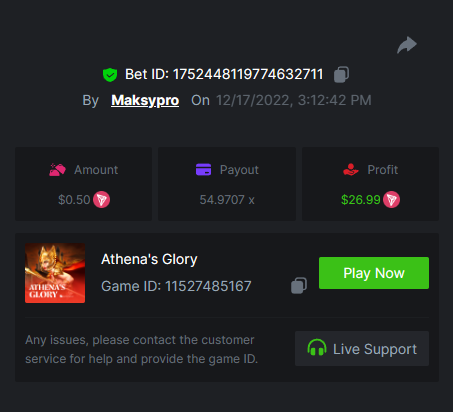Screen dimensions: 453x412
Task: Click the share arrow icon
Action: pyautogui.click(x=407, y=45)
